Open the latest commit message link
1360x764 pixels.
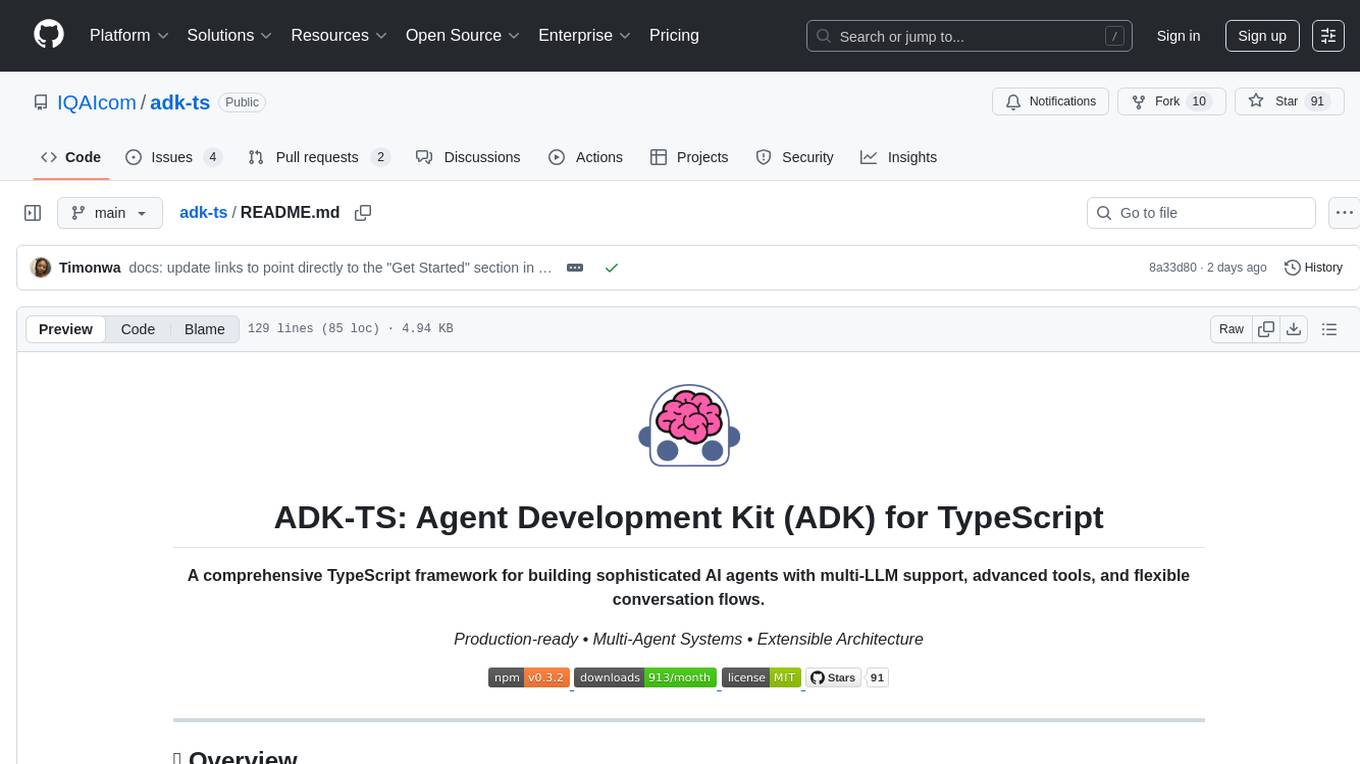(340, 268)
